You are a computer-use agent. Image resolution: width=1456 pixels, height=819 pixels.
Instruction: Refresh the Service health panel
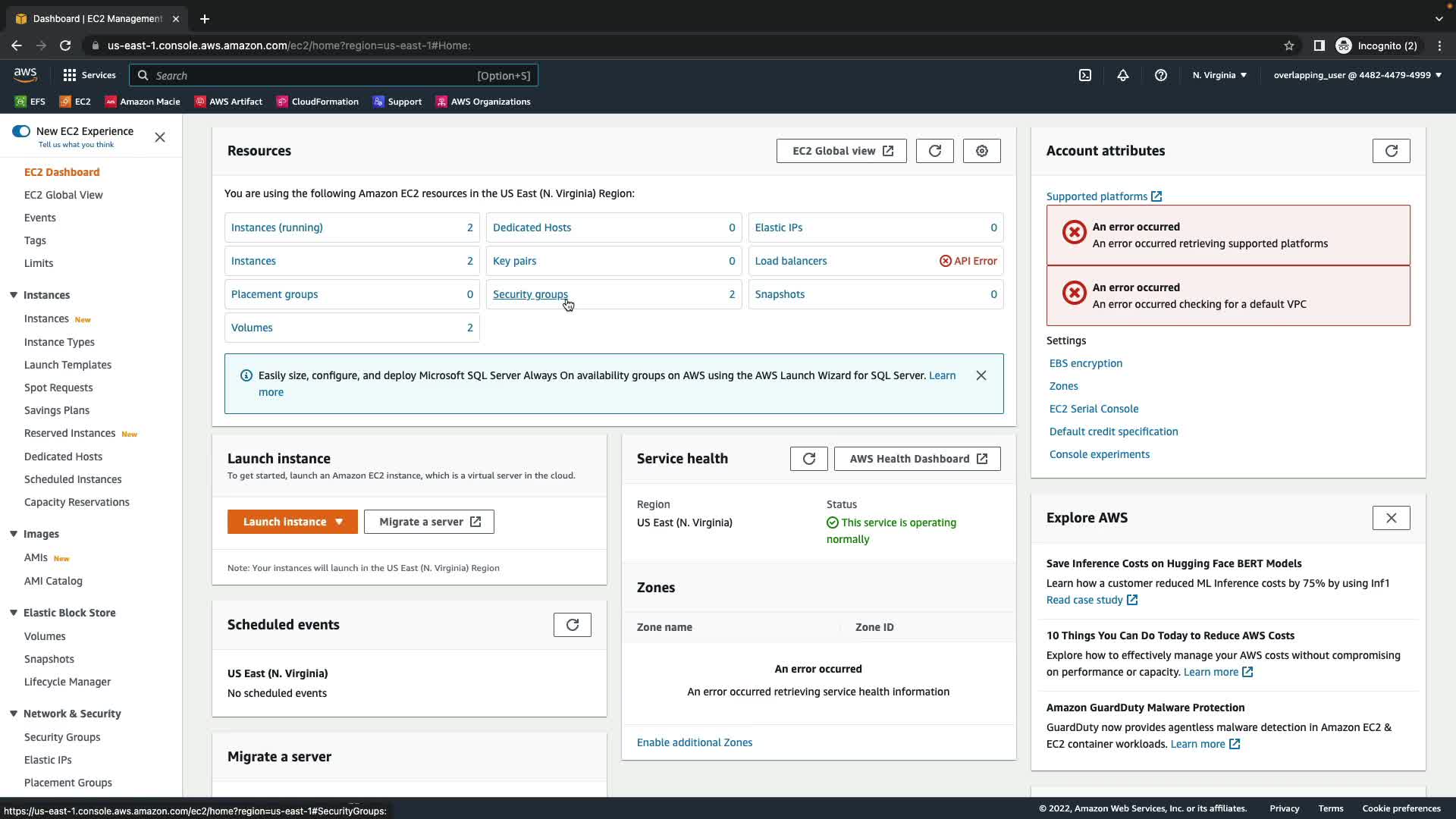pyautogui.click(x=808, y=459)
